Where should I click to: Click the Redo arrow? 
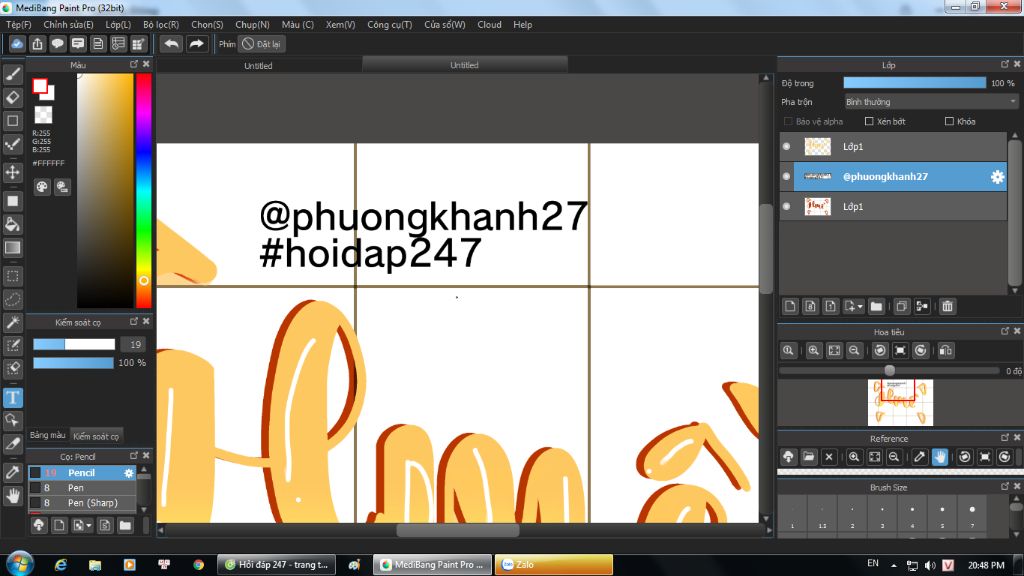pyautogui.click(x=196, y=44)
